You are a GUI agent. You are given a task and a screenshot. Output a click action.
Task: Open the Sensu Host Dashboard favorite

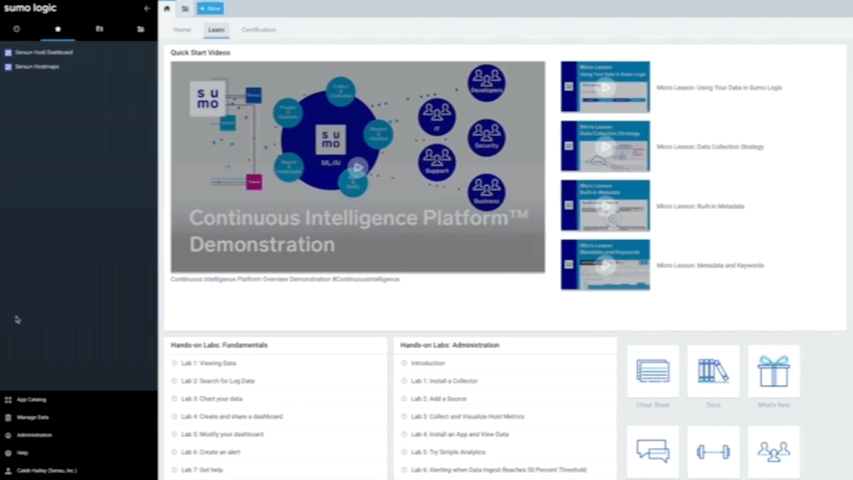(x=44, y=53)
